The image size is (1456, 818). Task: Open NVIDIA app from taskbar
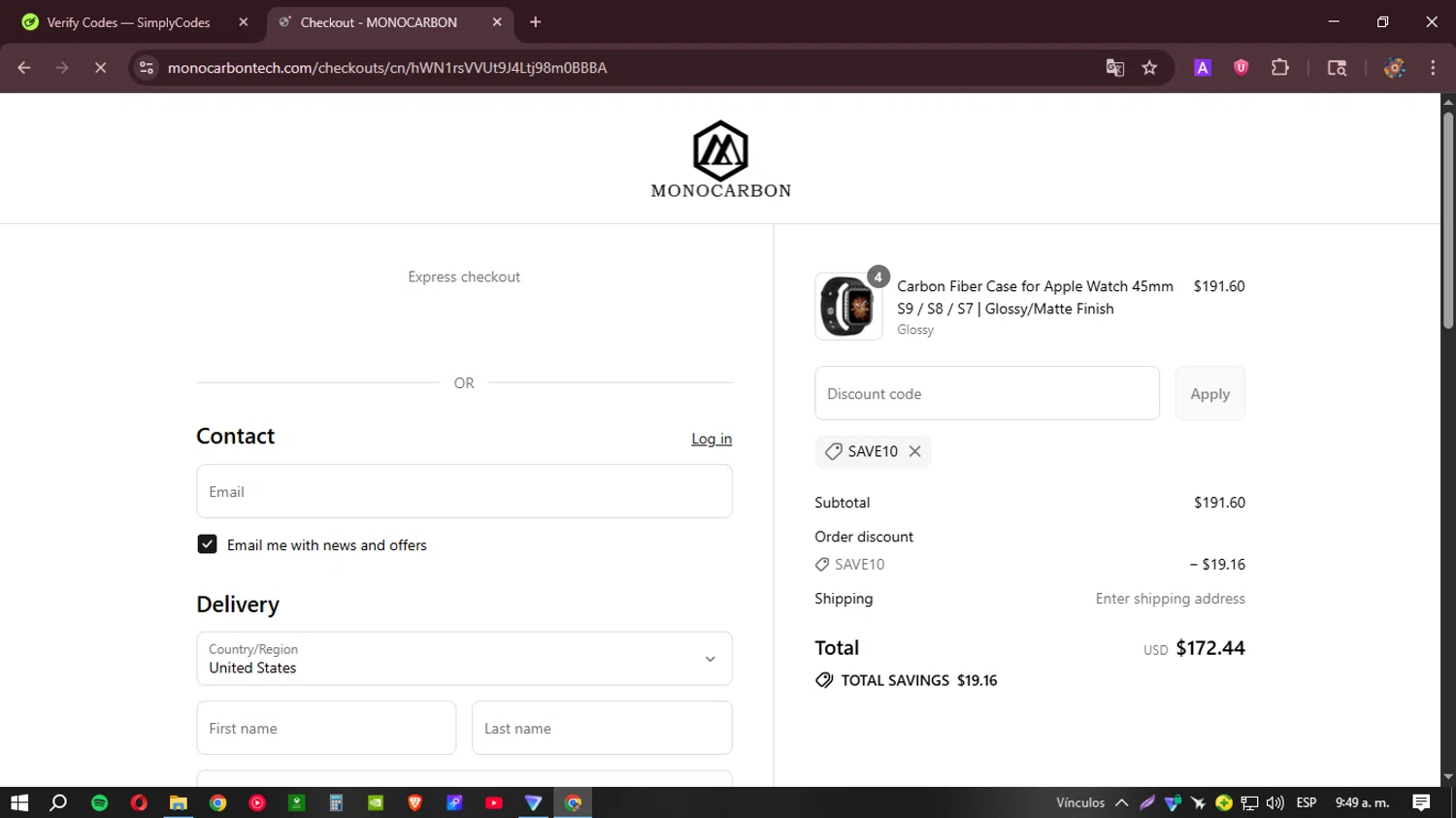tap(376, 802)
